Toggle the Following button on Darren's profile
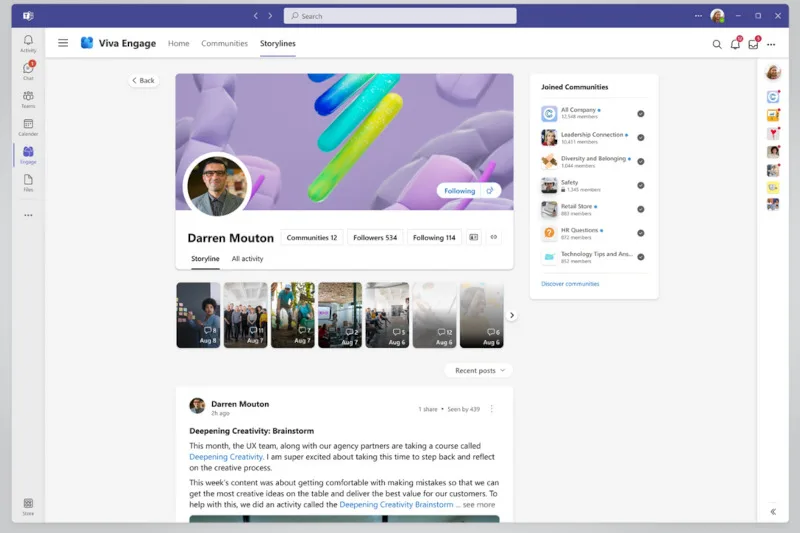 (x=459, y=191)
